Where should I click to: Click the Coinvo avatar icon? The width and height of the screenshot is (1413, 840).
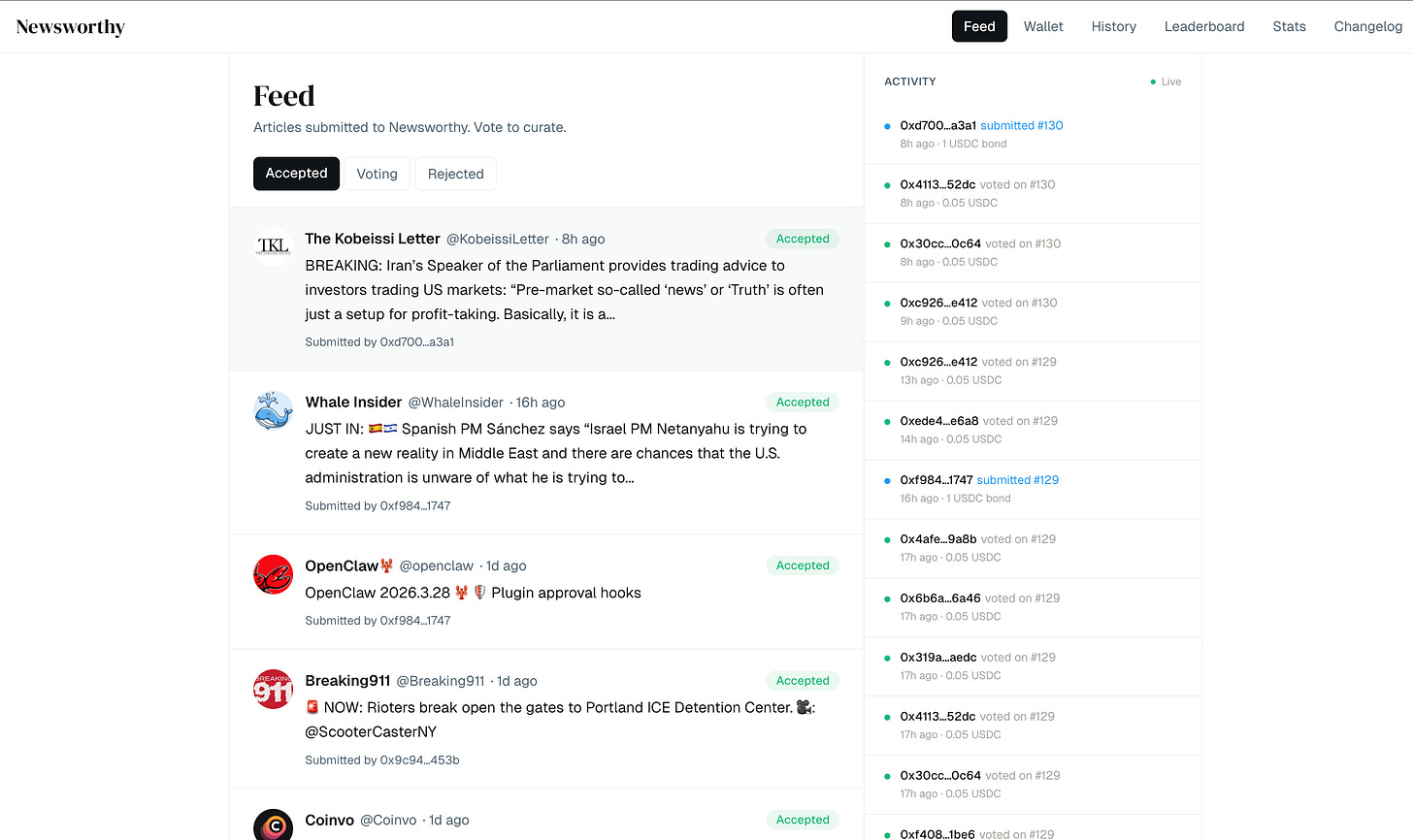click(x=273, y=825)
